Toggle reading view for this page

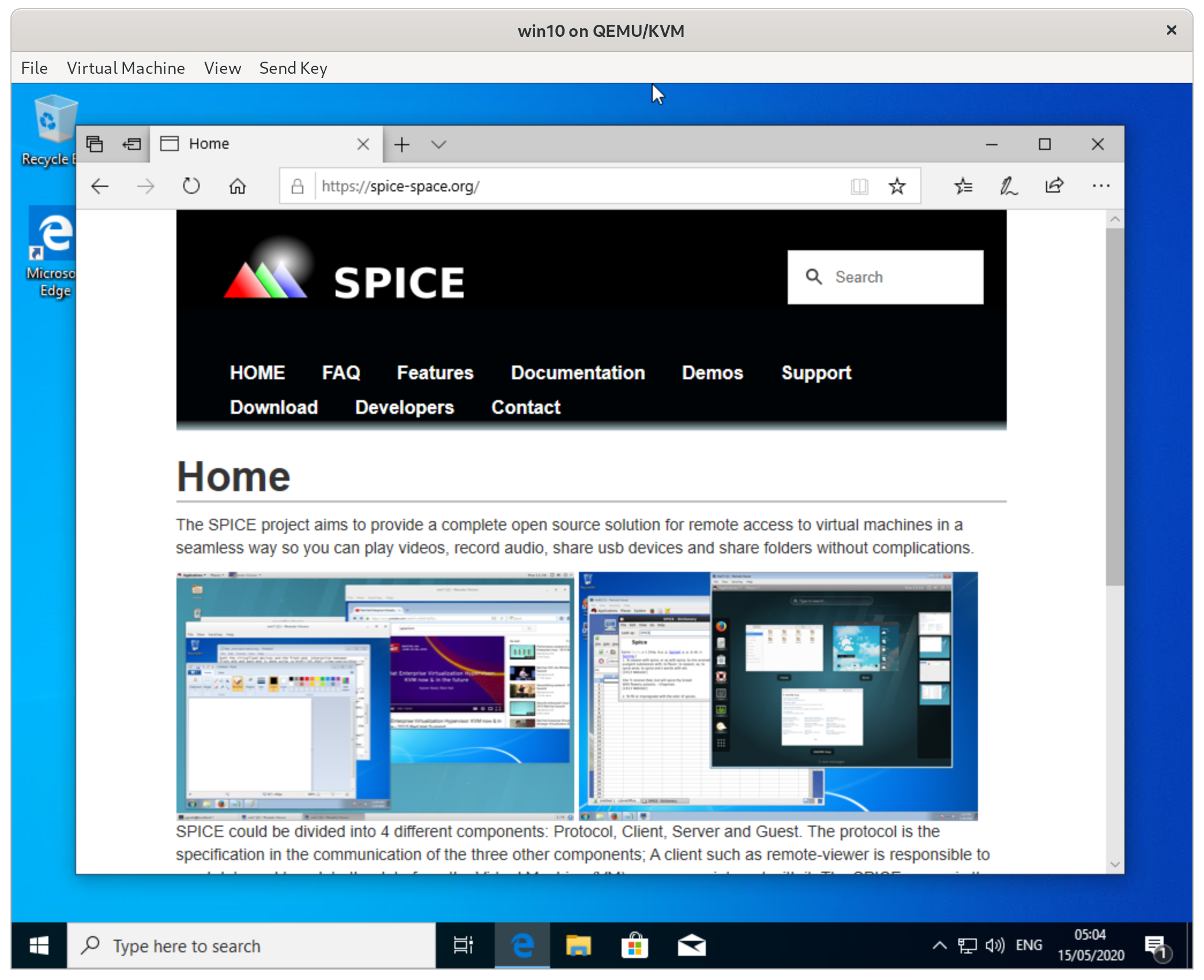(859, 186)
